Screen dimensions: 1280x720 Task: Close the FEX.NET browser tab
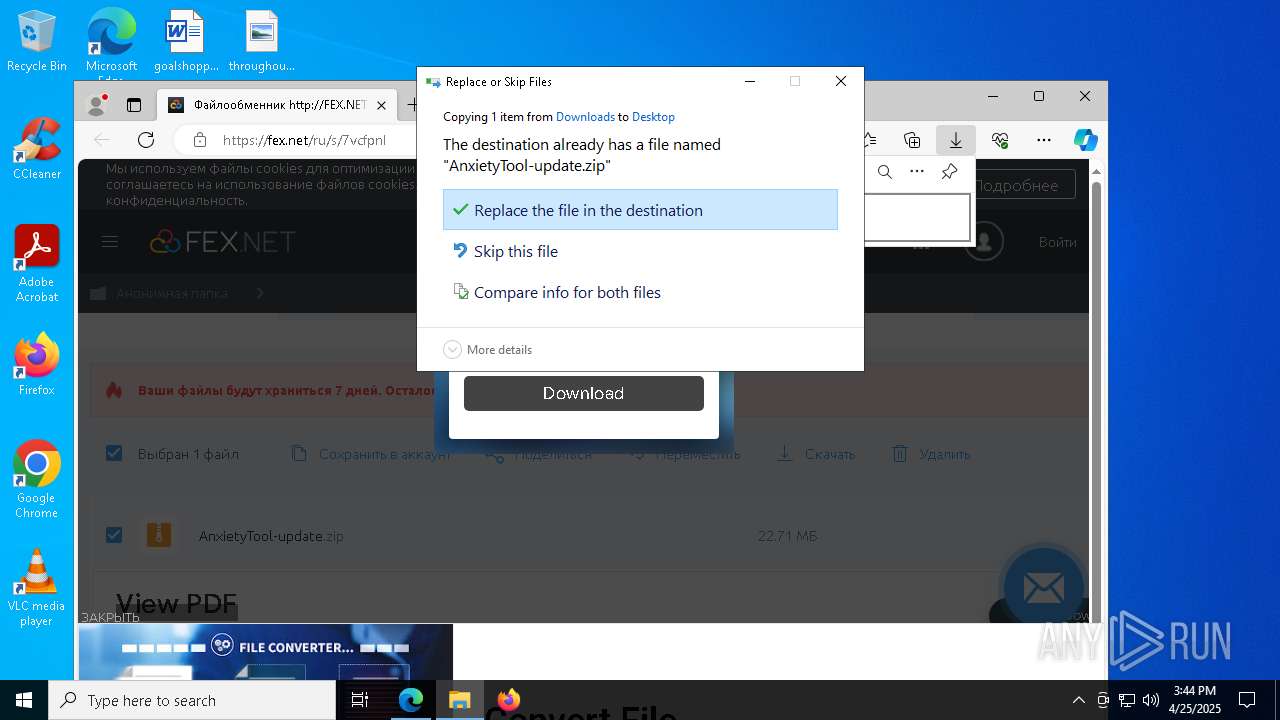(381, 105)
